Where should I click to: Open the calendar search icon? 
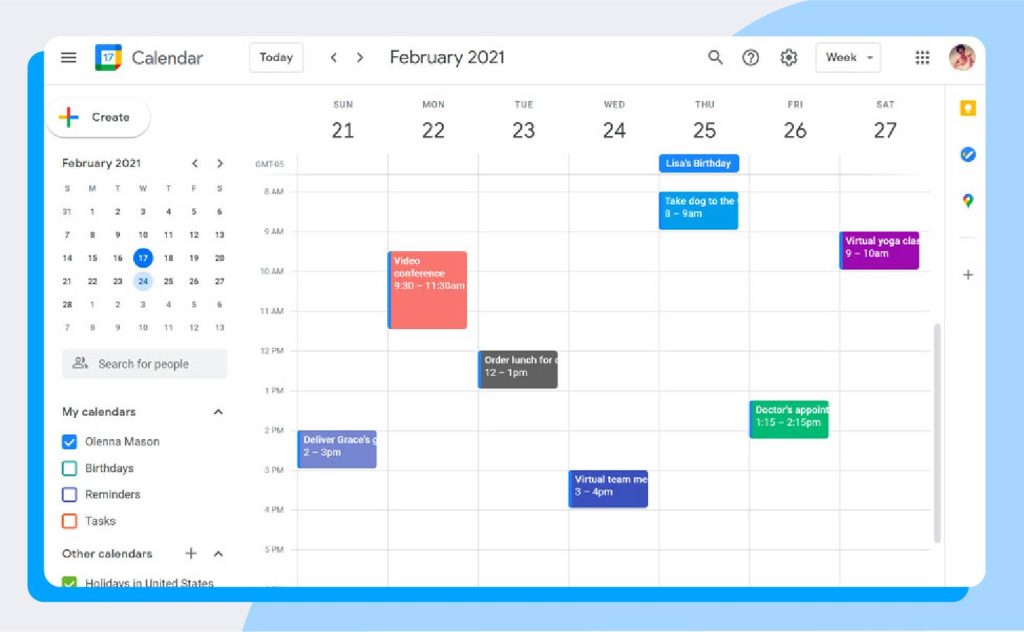(x=715, y=57)
